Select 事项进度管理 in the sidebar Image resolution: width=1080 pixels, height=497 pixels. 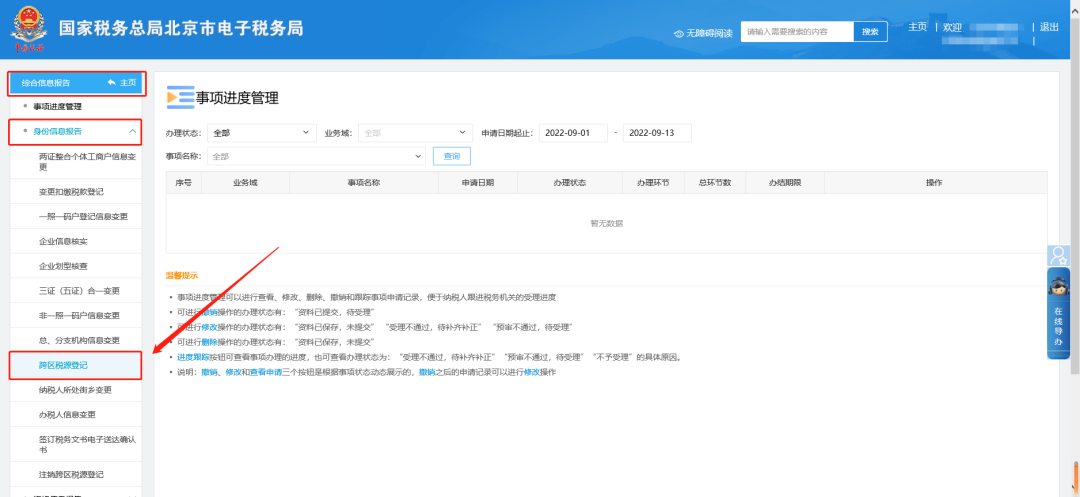[57, 107]
